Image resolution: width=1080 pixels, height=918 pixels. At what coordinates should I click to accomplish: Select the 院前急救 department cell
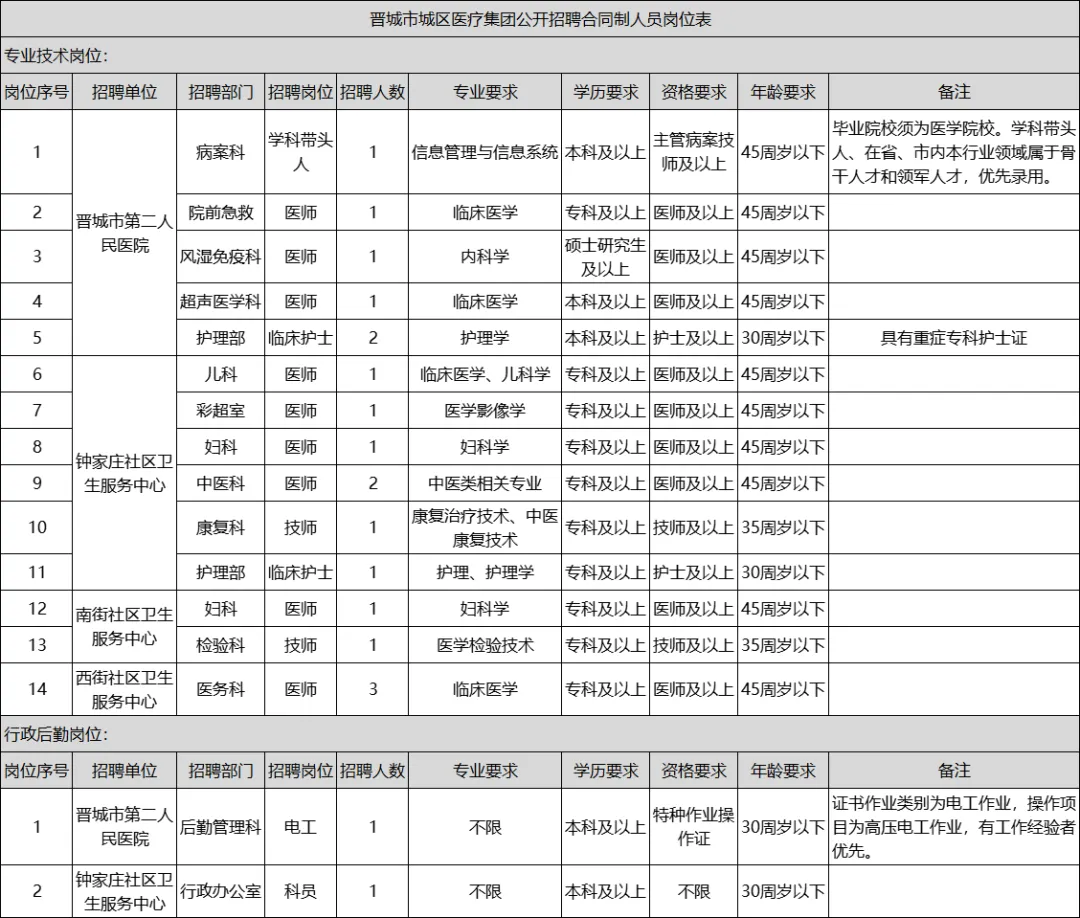pos(220,212)
